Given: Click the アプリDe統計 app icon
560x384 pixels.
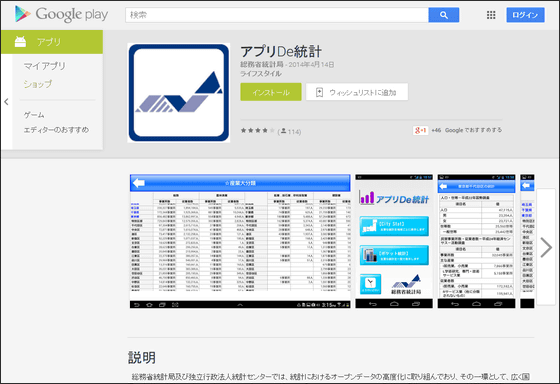Looking at the screenshot, I should coord(179,93).
